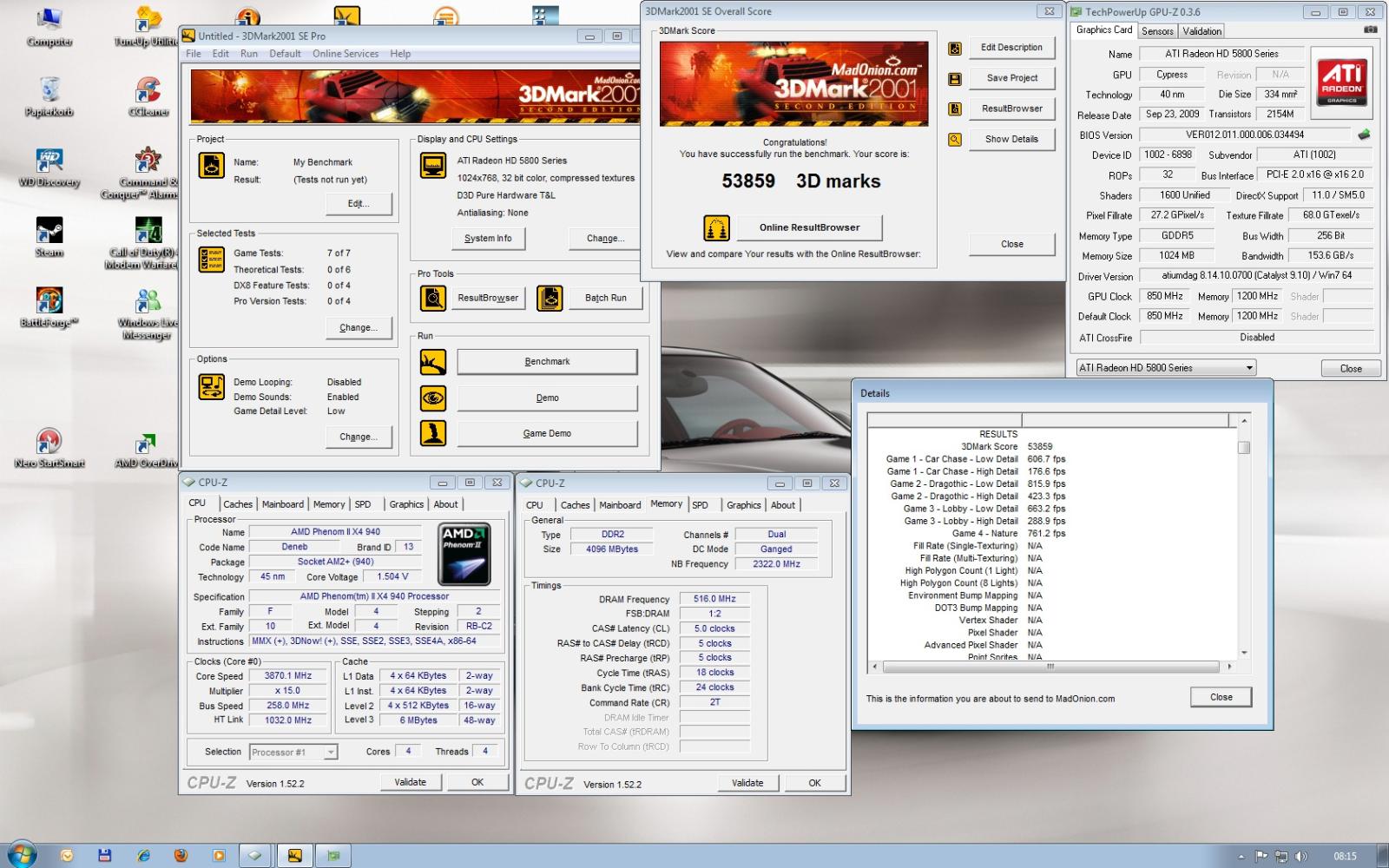Click the GPU-Z screenshot camera icon

click(x=1370, y=30)
